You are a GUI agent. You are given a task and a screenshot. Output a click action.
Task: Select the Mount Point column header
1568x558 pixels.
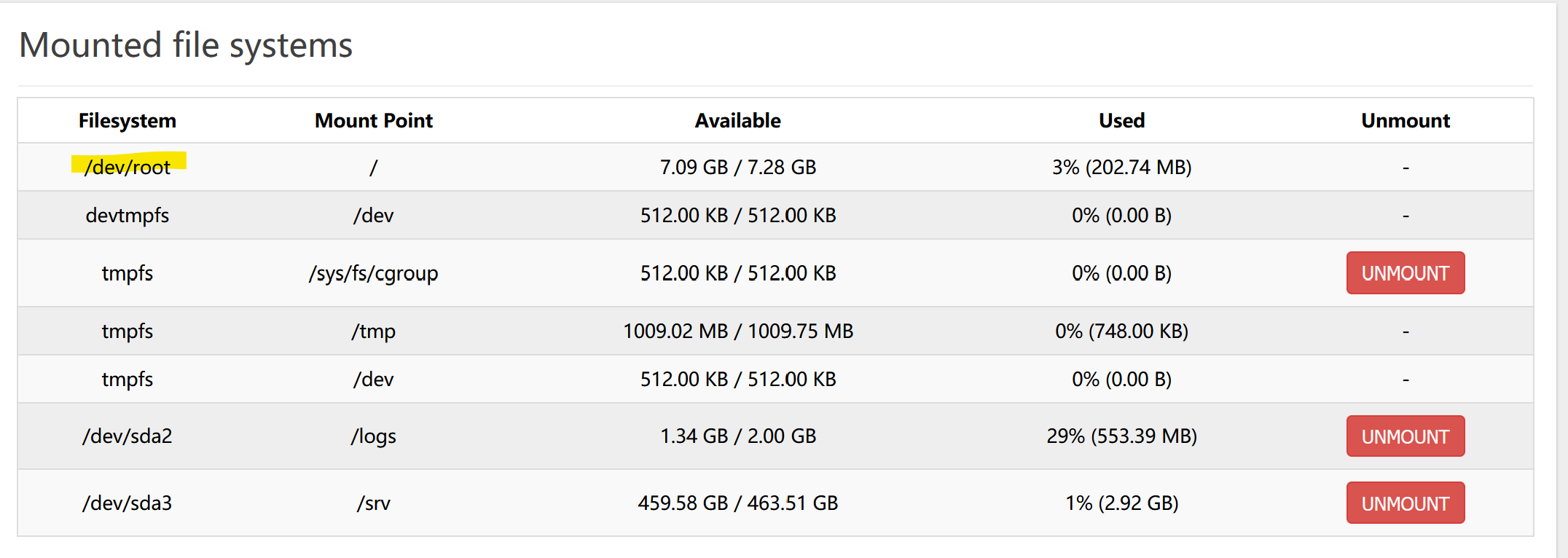pyautogui.click(x=373, y=121)
